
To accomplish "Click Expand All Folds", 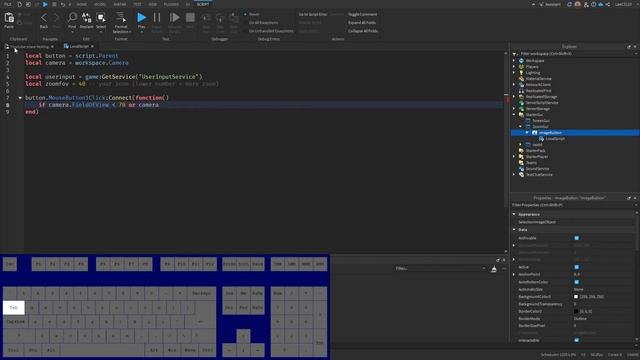I will click(362, 22).
